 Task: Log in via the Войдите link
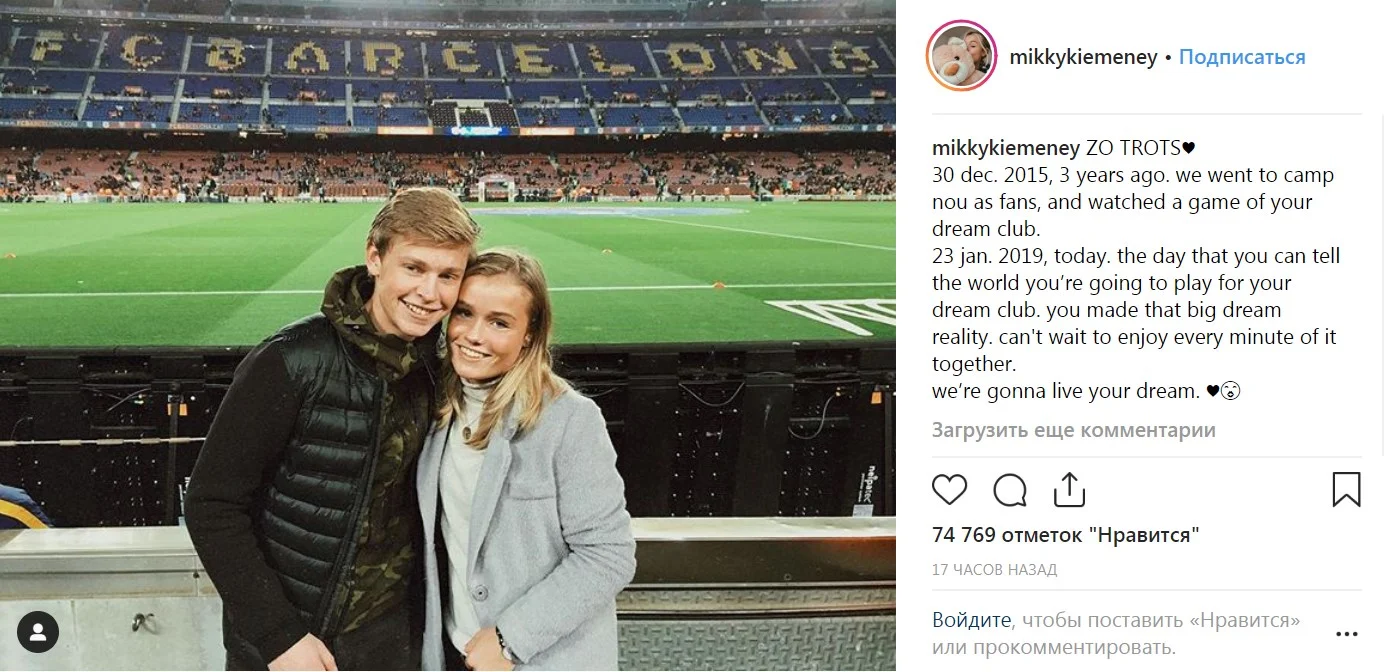tap(972, 620)
